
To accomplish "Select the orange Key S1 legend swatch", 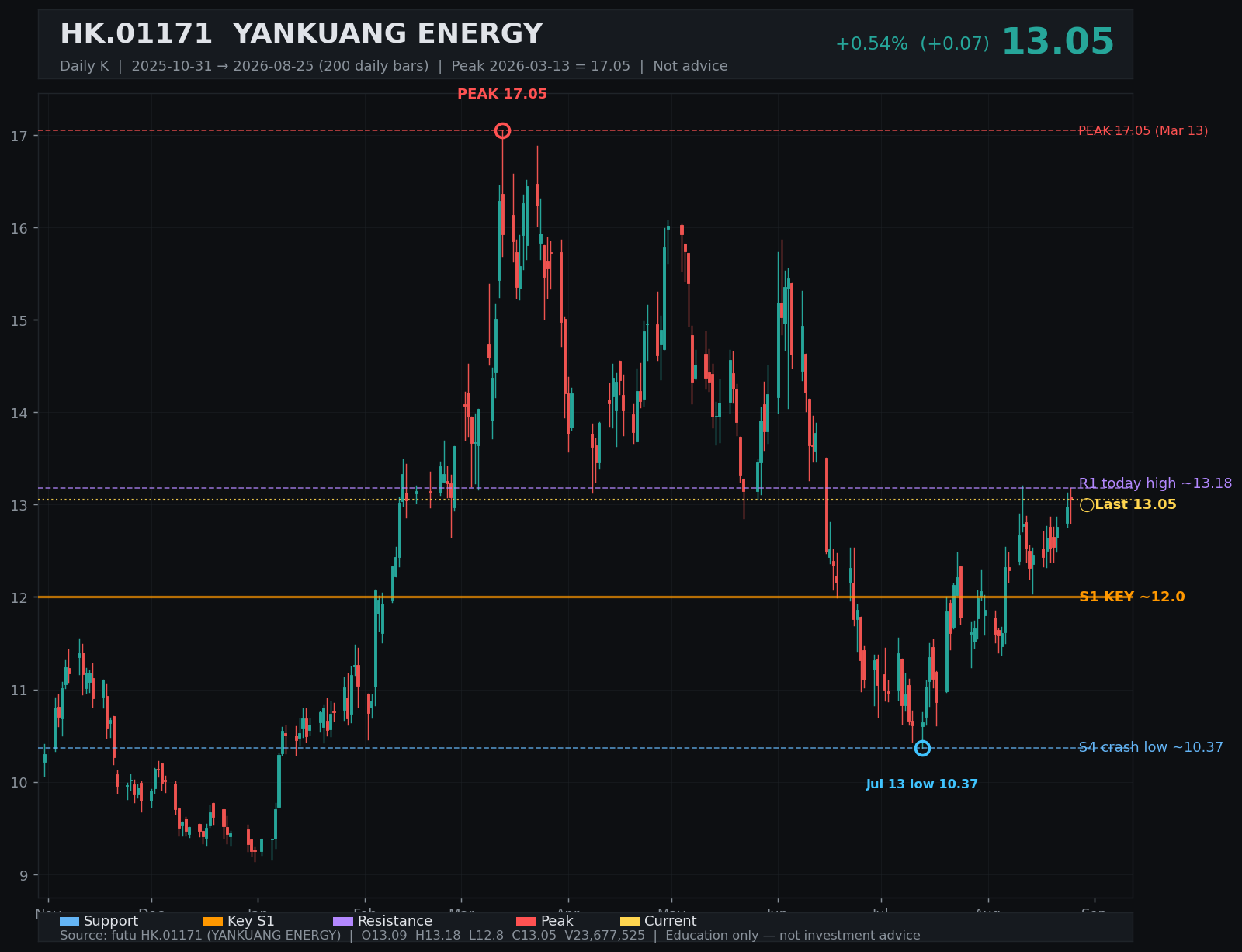I will (x=213, y=921).
